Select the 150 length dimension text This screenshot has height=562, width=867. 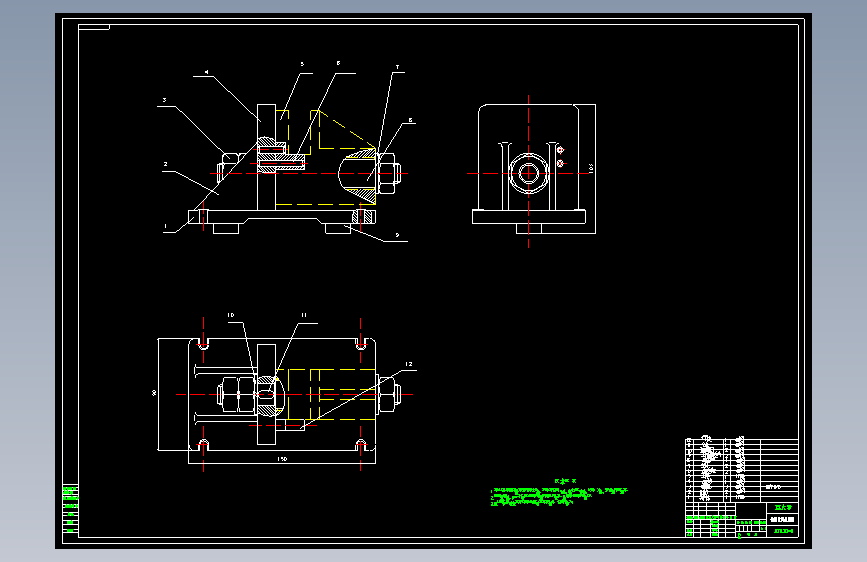[282, 459]
